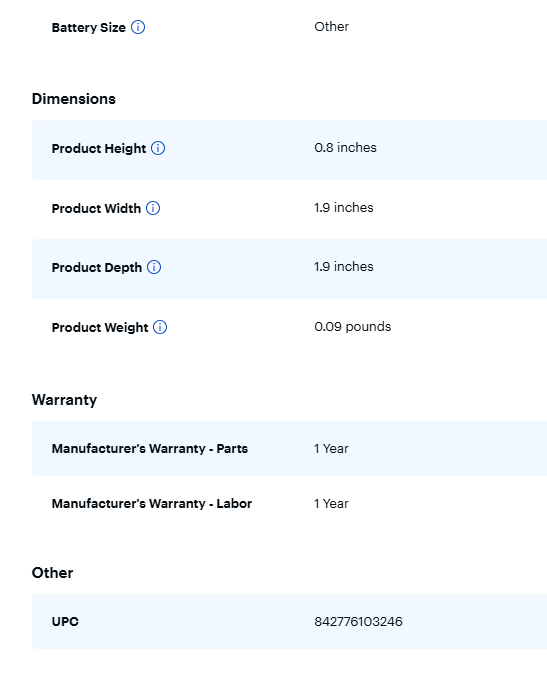Click the UPC row label
The image size is (547, 696).
point(65,621)
